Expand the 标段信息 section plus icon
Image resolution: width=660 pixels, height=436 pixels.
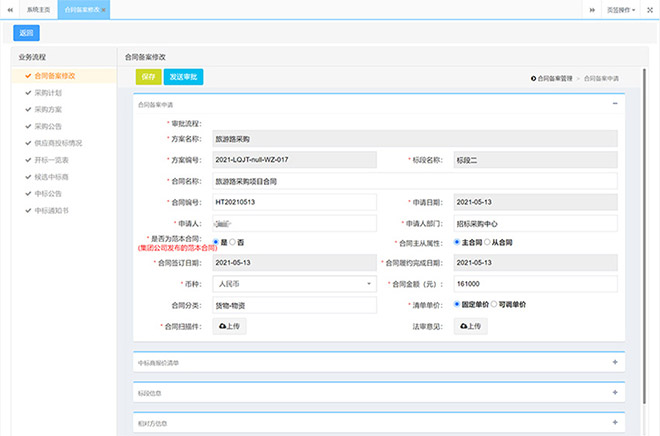coord(615,393)
